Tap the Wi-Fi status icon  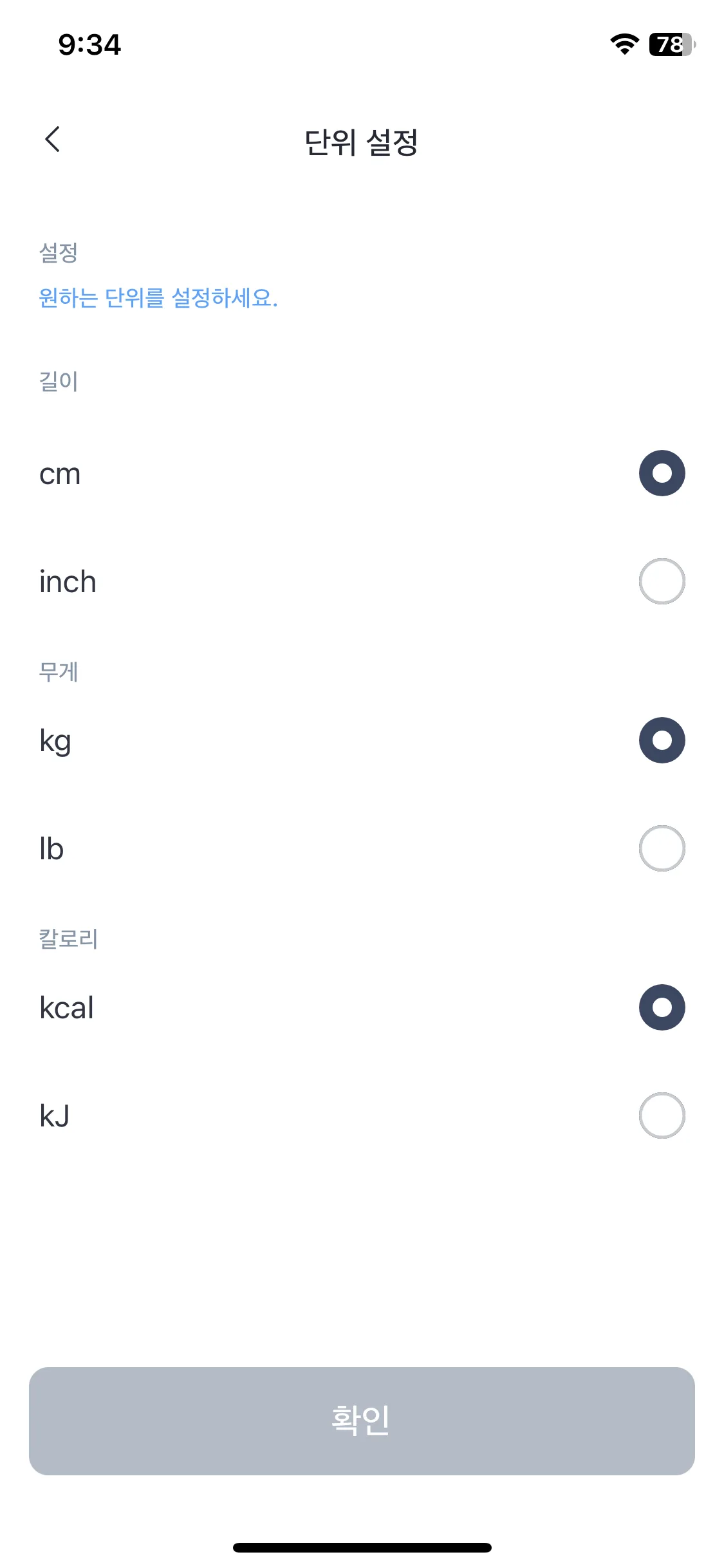[x=624, y=44]
